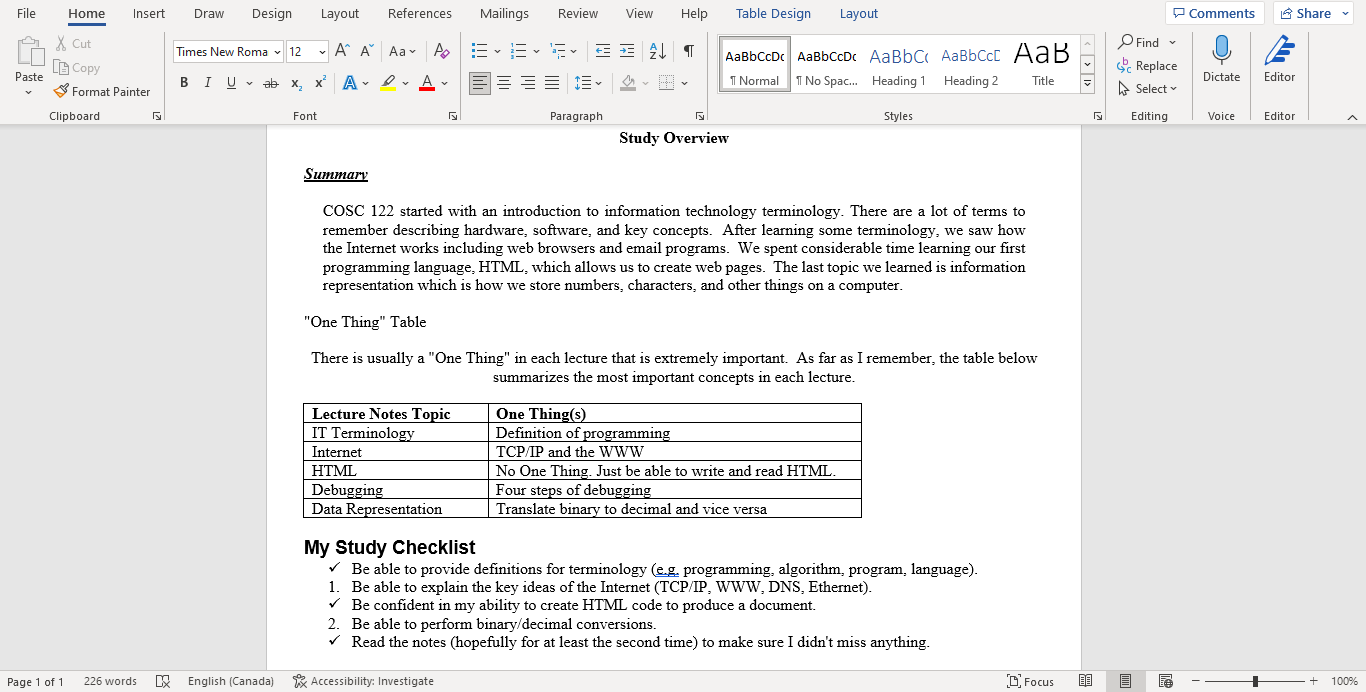Toggle bold formatting

184,83
